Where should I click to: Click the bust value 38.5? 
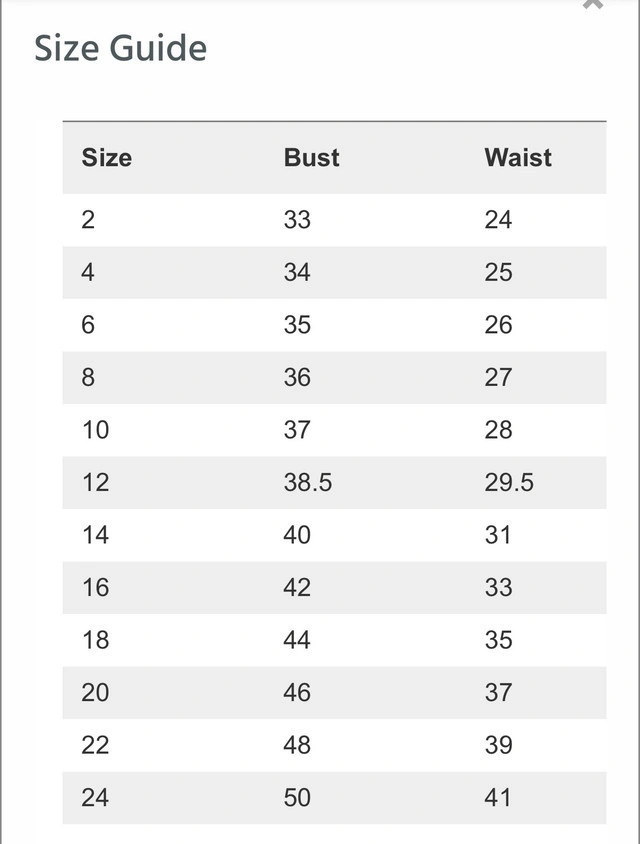pos(308,482)
